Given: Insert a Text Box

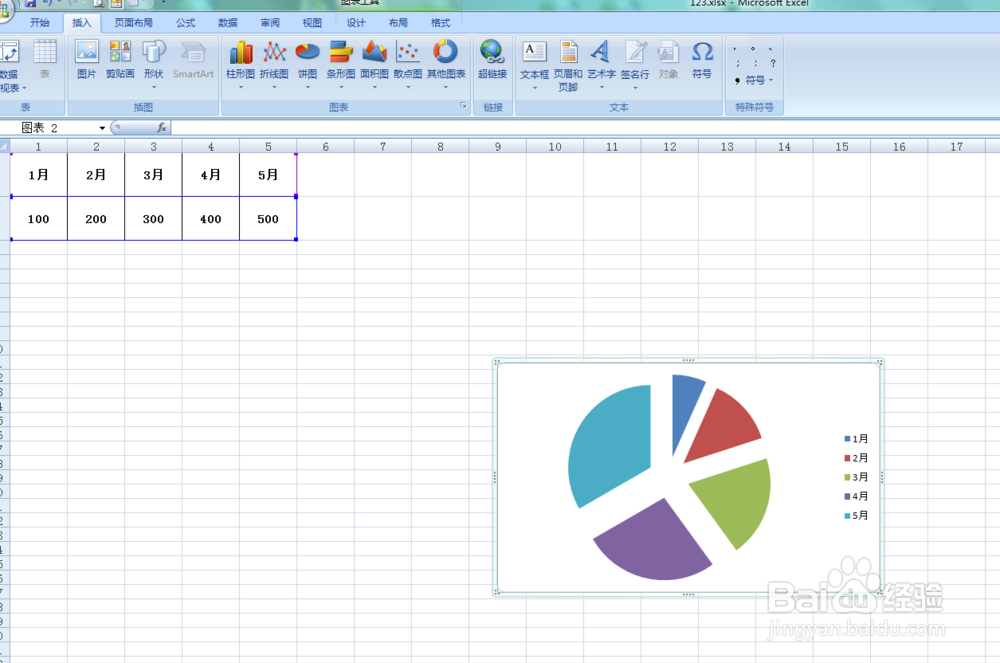Looking at the screenshot, I should [x=534, y=65].
